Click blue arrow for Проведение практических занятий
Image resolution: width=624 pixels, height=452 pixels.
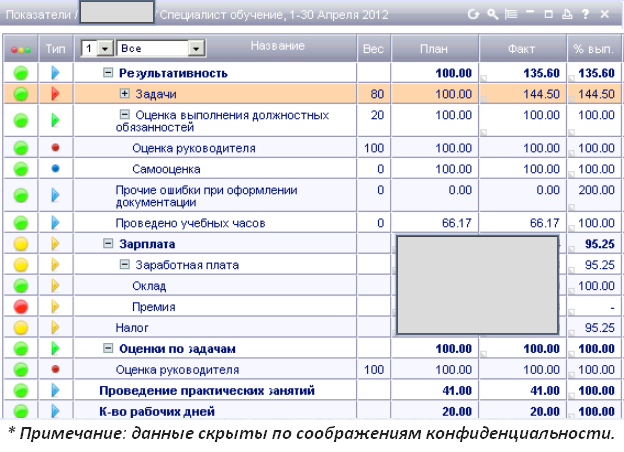point(55,391)
